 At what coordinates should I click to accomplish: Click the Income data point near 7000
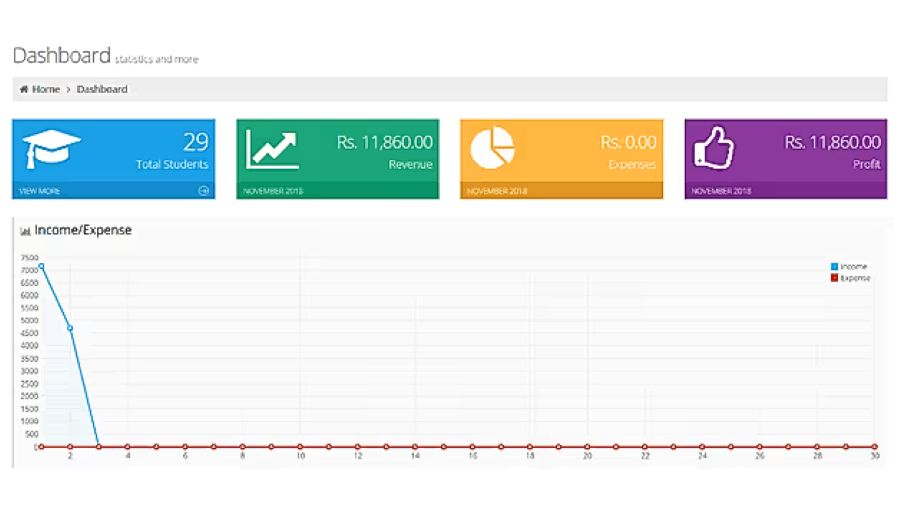coord(41,266)
